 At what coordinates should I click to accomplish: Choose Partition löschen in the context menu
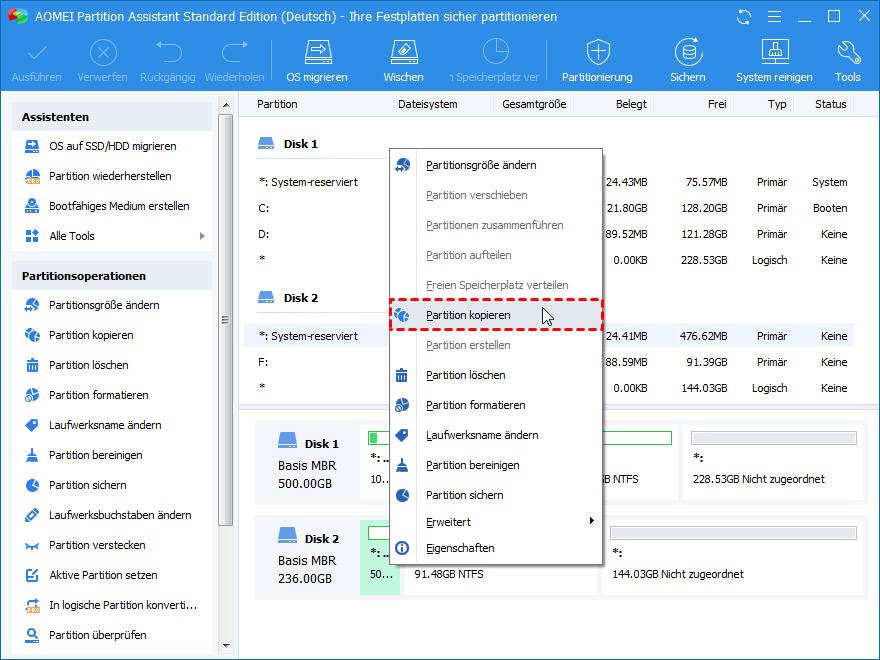pos(496,375)
